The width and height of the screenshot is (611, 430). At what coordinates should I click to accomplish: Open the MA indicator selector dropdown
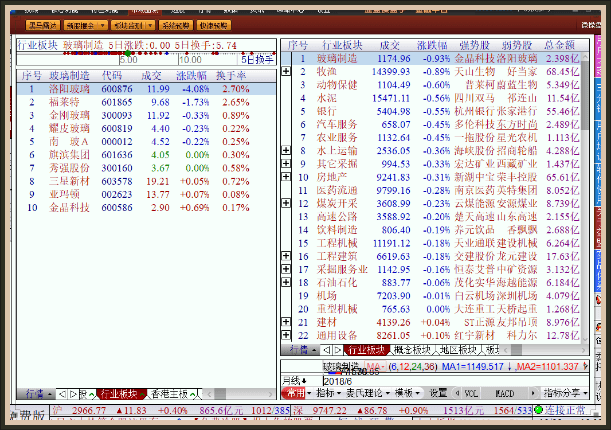pyautogui.click(x=376, y=367)
